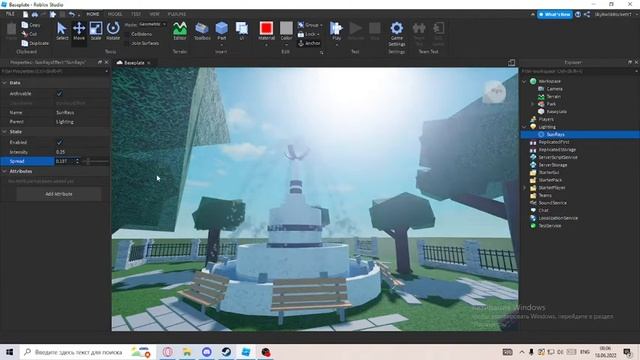Image resolution: width=640 pixels, height=360 pixels.
Task: Select SoundService in Explorer
Action: (552, 203)
